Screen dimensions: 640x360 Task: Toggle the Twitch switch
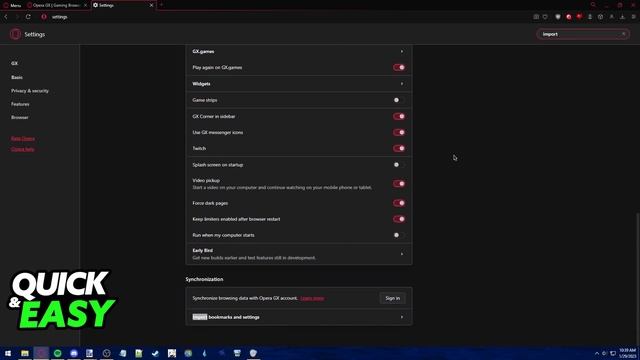[399, 149]
